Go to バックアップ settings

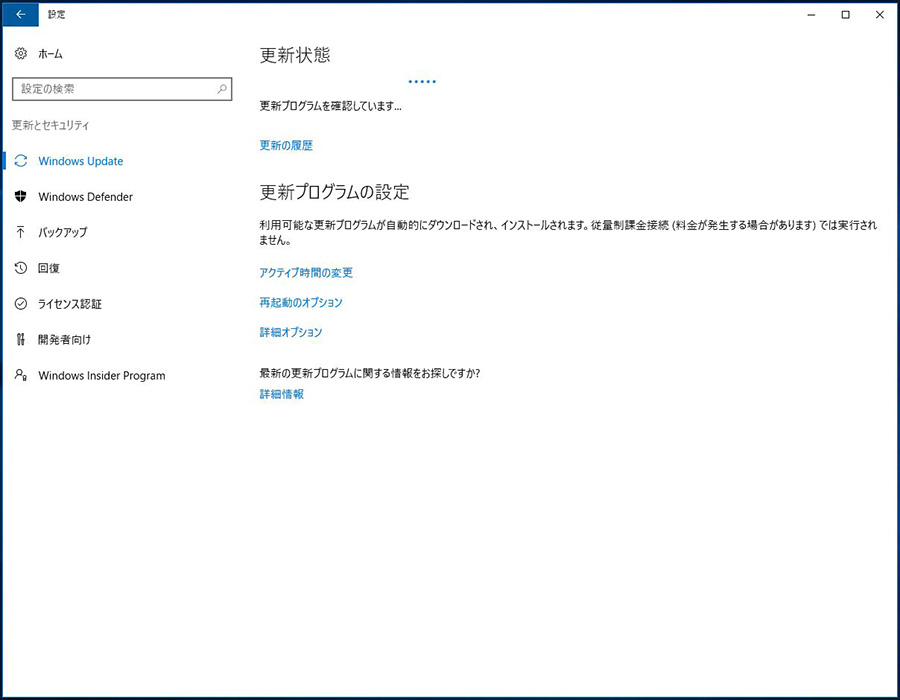point(63,232)
